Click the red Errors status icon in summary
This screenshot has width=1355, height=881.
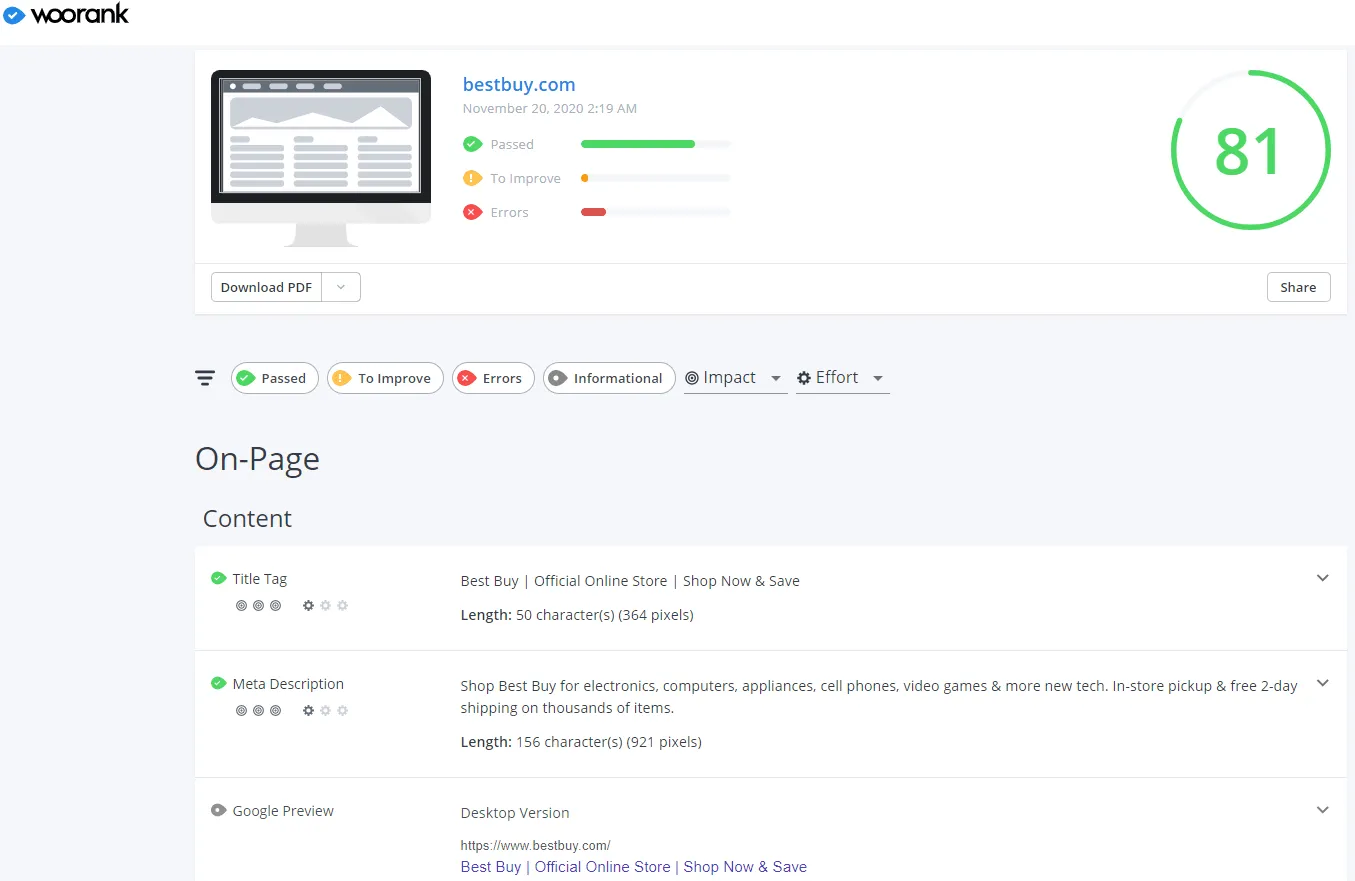[473, 212]
